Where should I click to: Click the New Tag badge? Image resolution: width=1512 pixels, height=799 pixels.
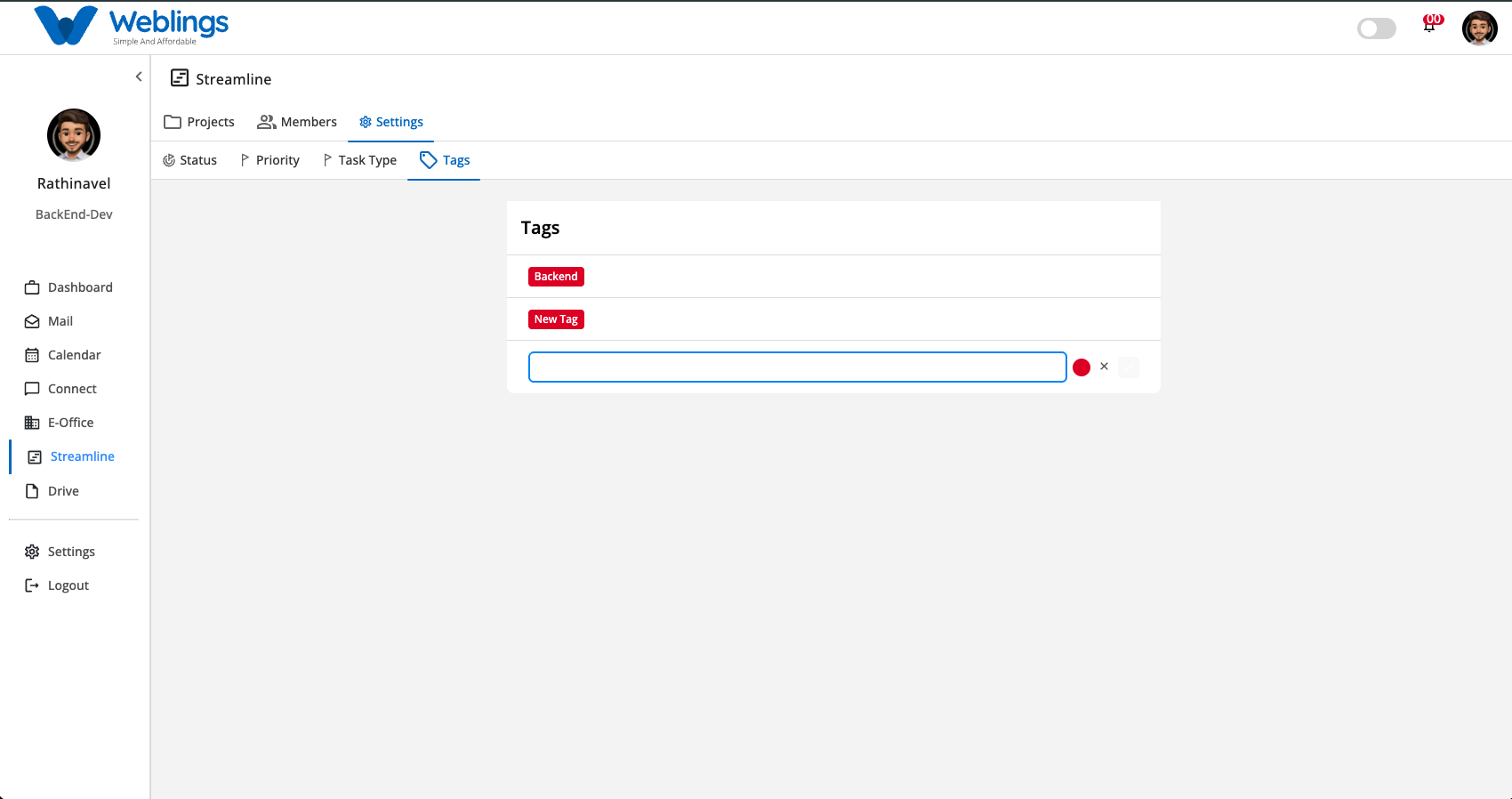coord(556,319)
